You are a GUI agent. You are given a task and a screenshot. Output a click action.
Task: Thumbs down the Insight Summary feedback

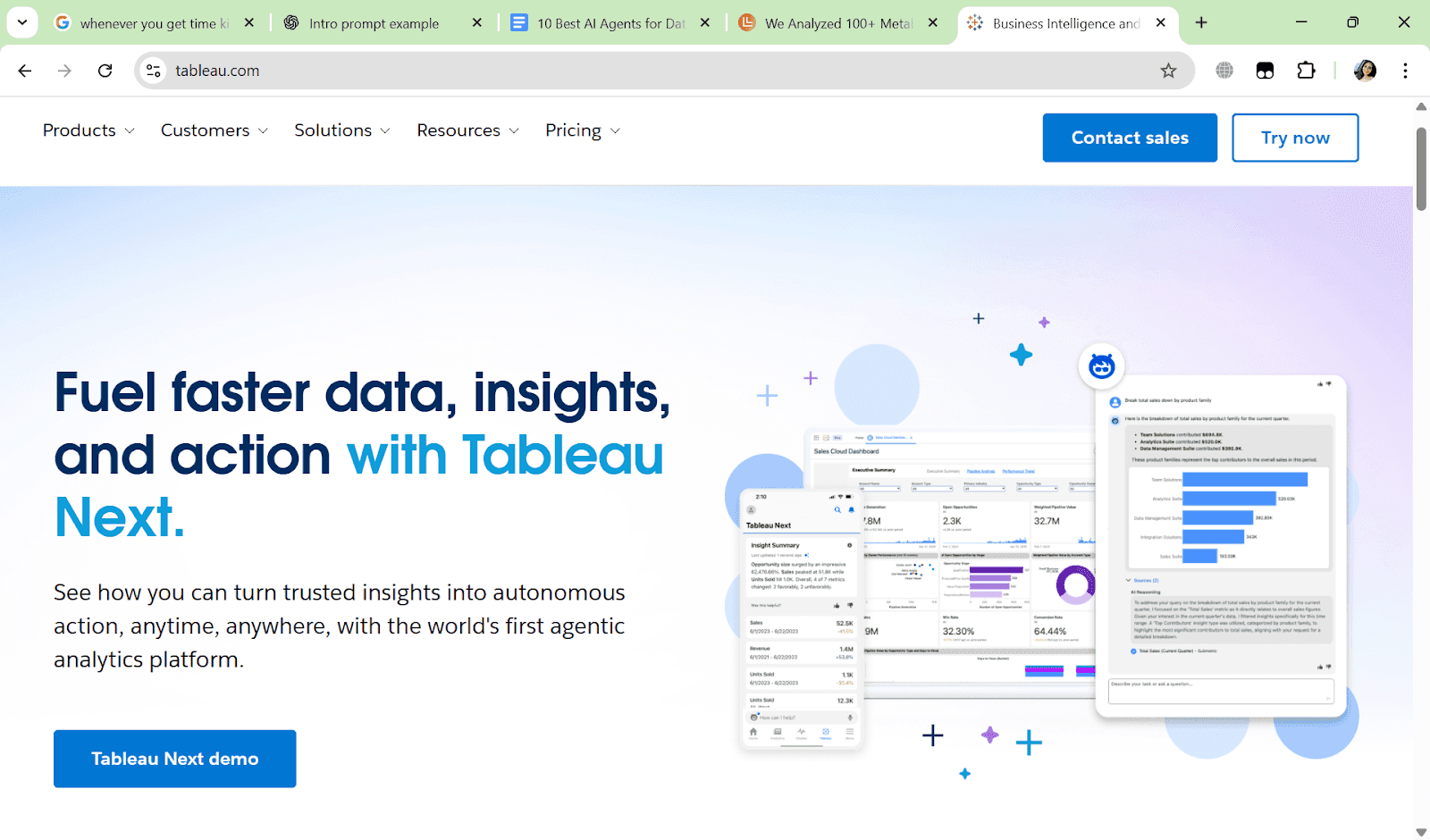(x=849, y=606)
